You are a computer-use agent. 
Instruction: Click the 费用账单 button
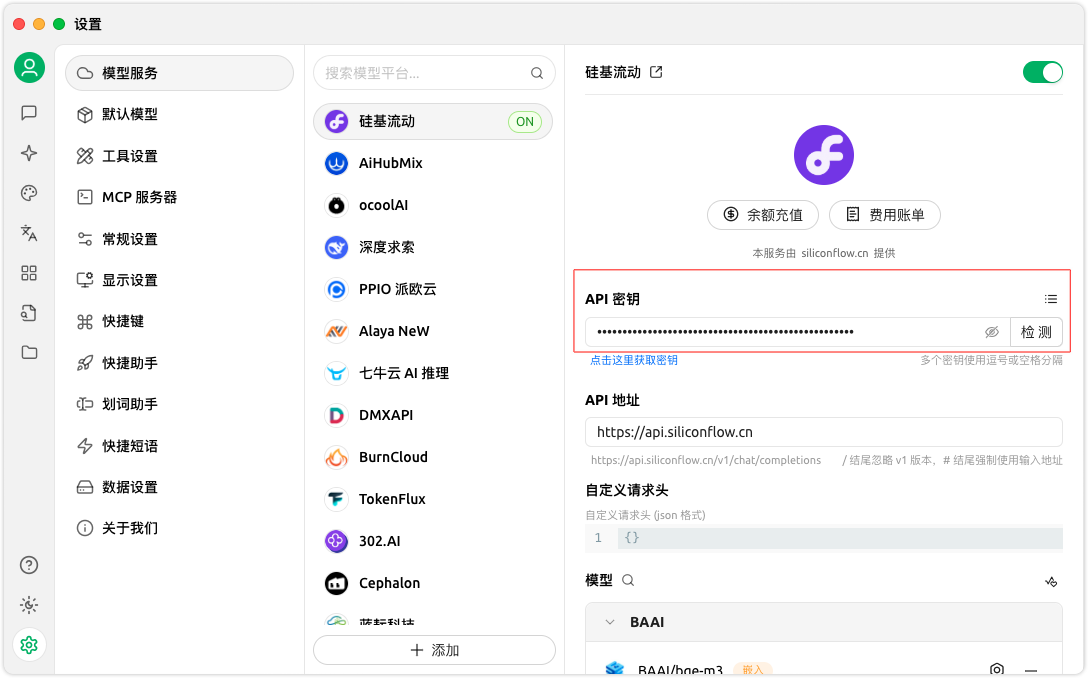click(x=885, y=214)
